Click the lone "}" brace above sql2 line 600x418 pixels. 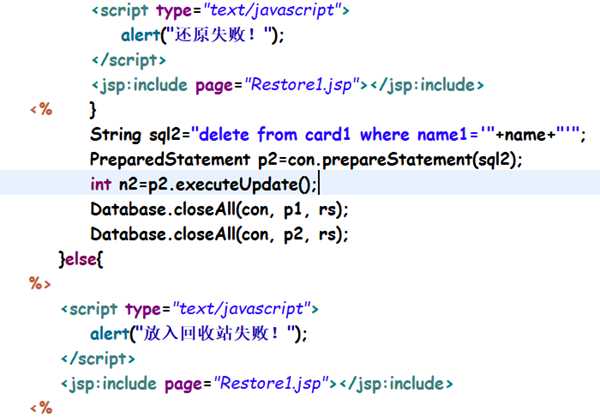click(x=93, y=110)
